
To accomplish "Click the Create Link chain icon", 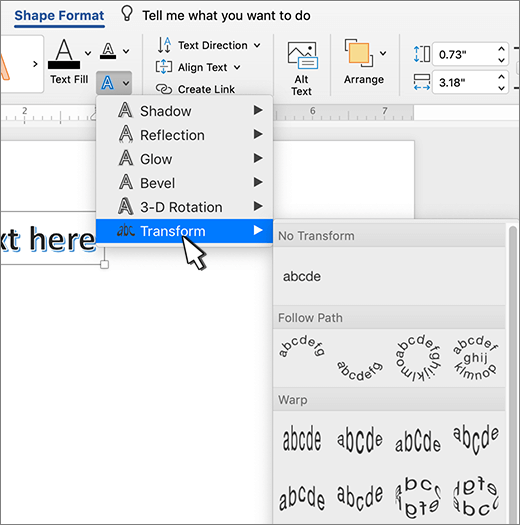I will coord(164,89).
